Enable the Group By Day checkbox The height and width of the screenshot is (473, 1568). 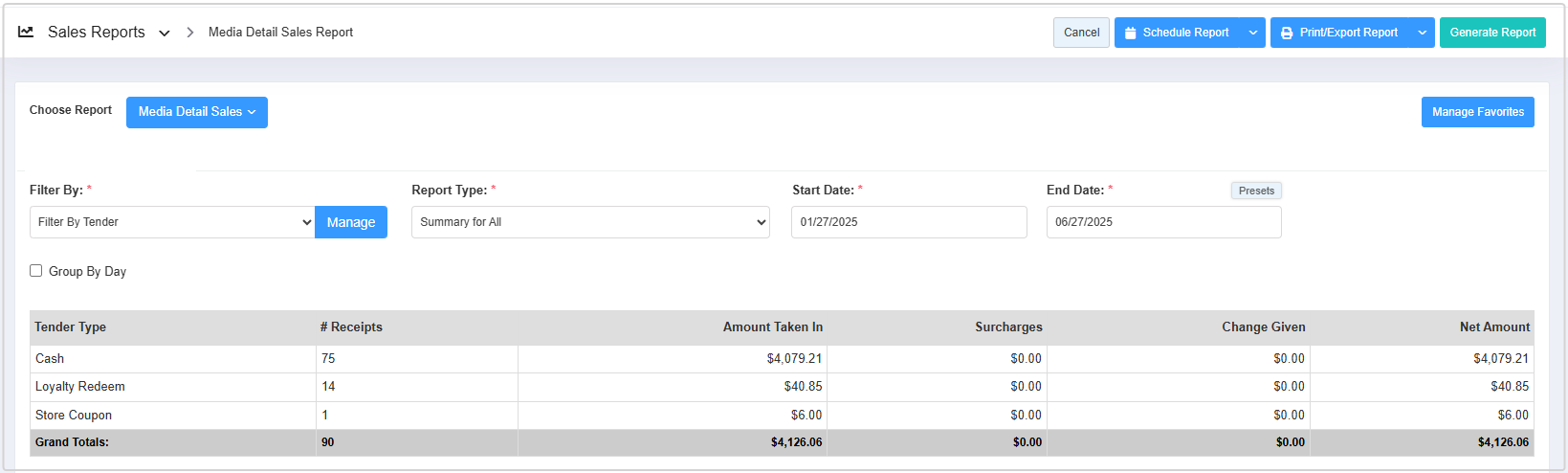(36, 271)
